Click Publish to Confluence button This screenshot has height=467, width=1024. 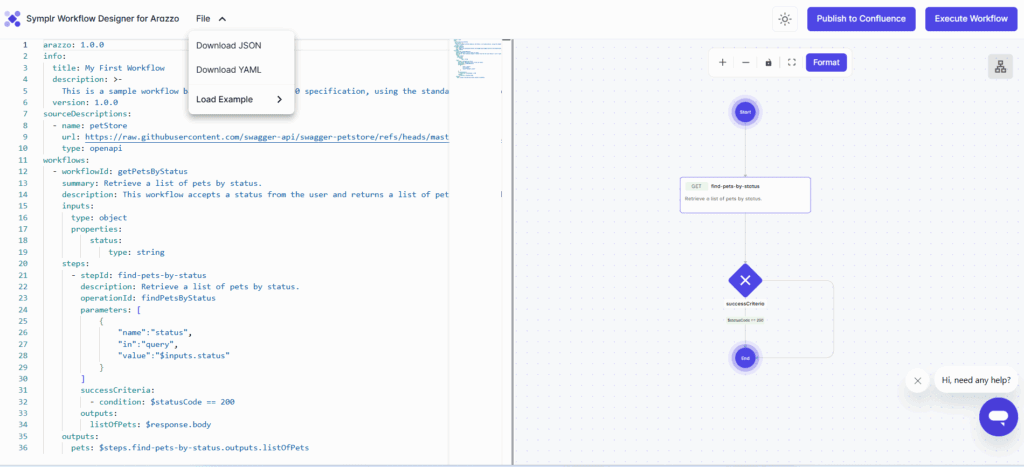pos(861,19)
